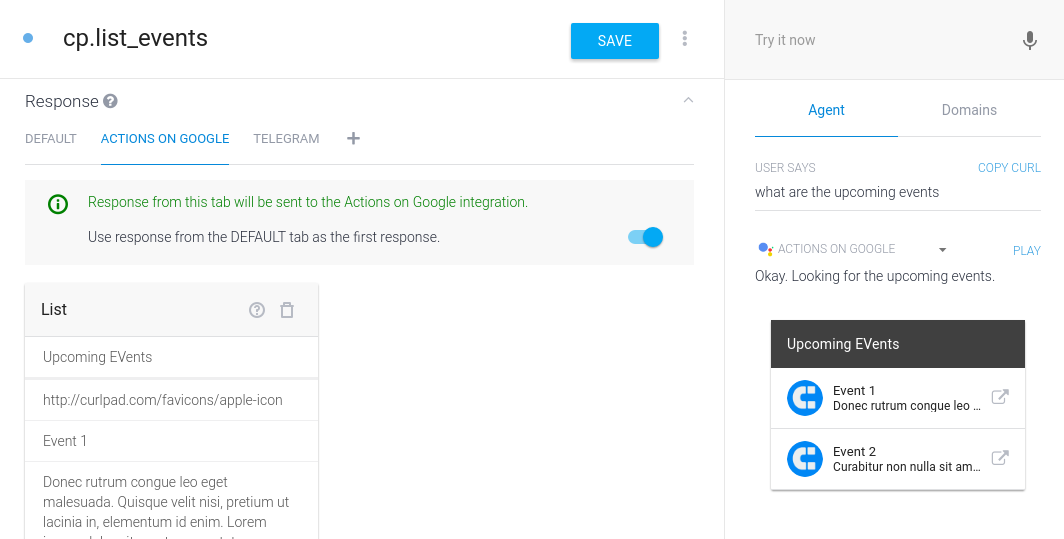Open the Actions on Google platform dropdown

click(942, 250)
